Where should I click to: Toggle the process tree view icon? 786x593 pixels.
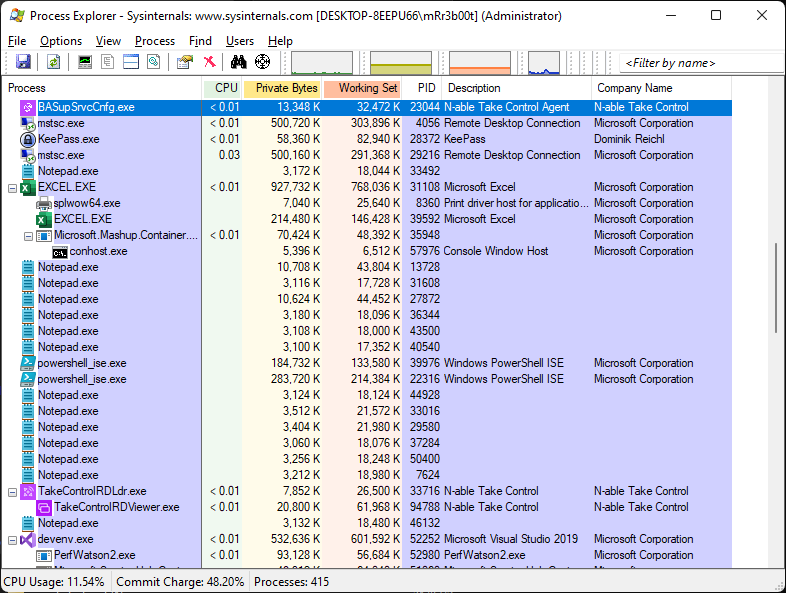coord(107,62)
